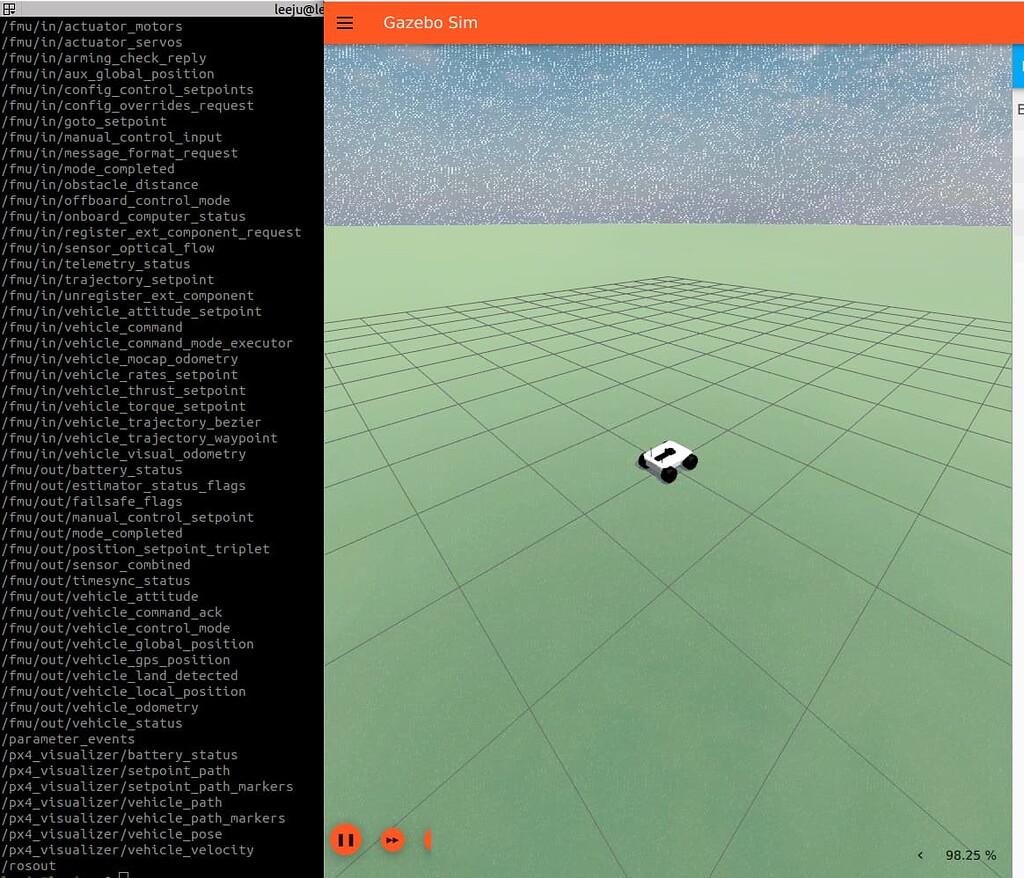Pause the running simulation
The image size is (1024, 878).
click(x=345, y=840)
